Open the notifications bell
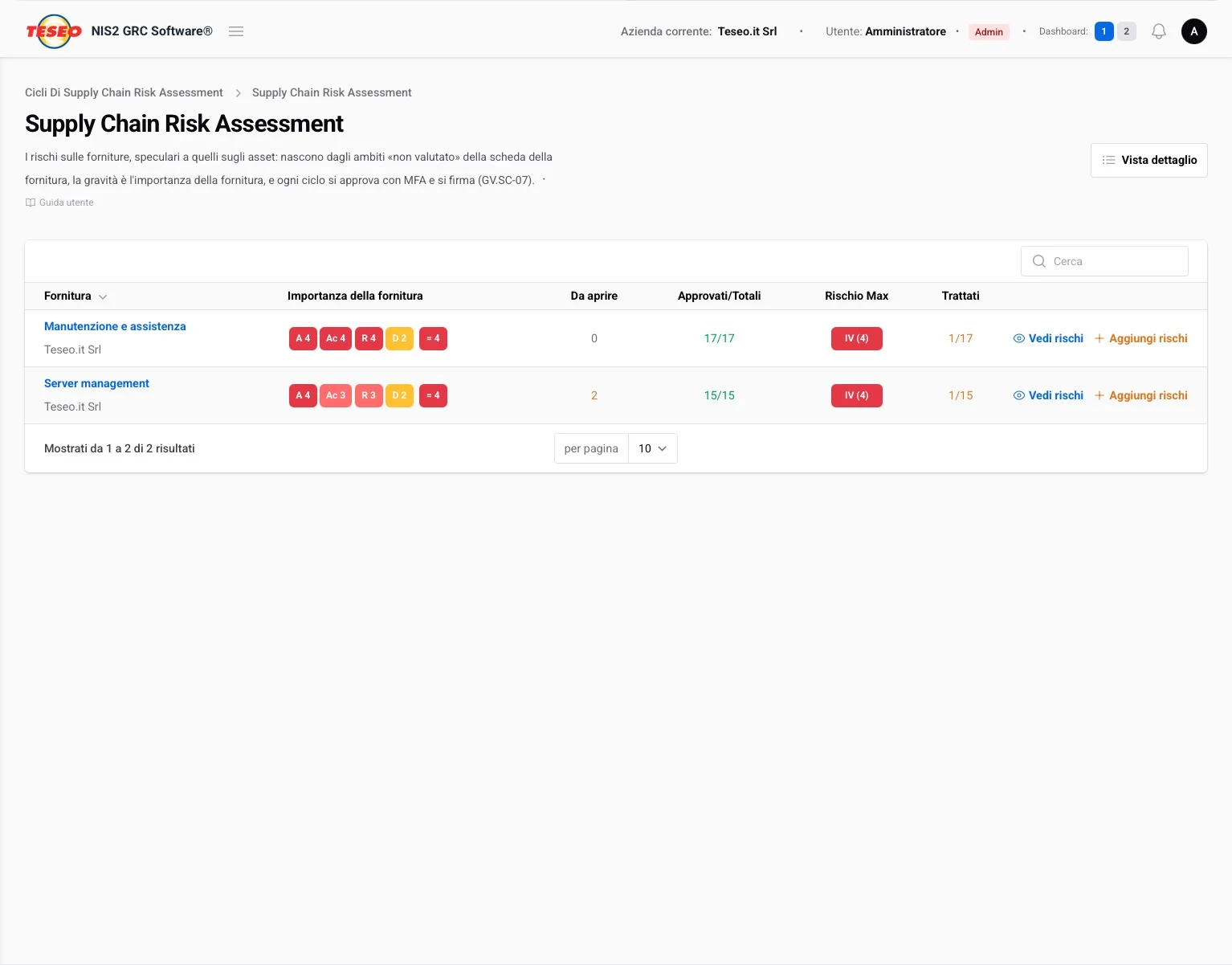Image resolution: width=1232 pixels, height=965 pixels. 1159,31
